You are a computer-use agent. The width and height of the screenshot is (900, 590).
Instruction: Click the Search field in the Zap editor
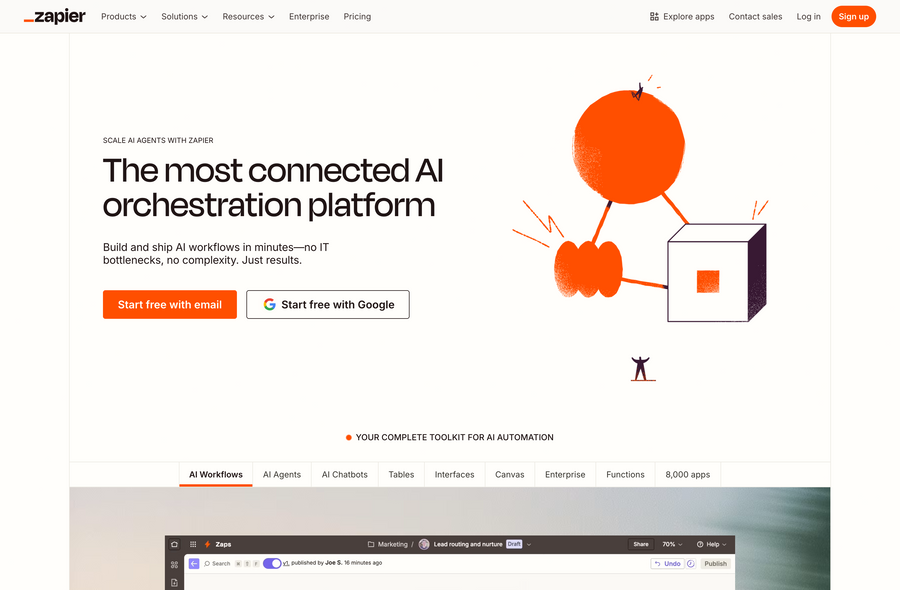(220, 562)
